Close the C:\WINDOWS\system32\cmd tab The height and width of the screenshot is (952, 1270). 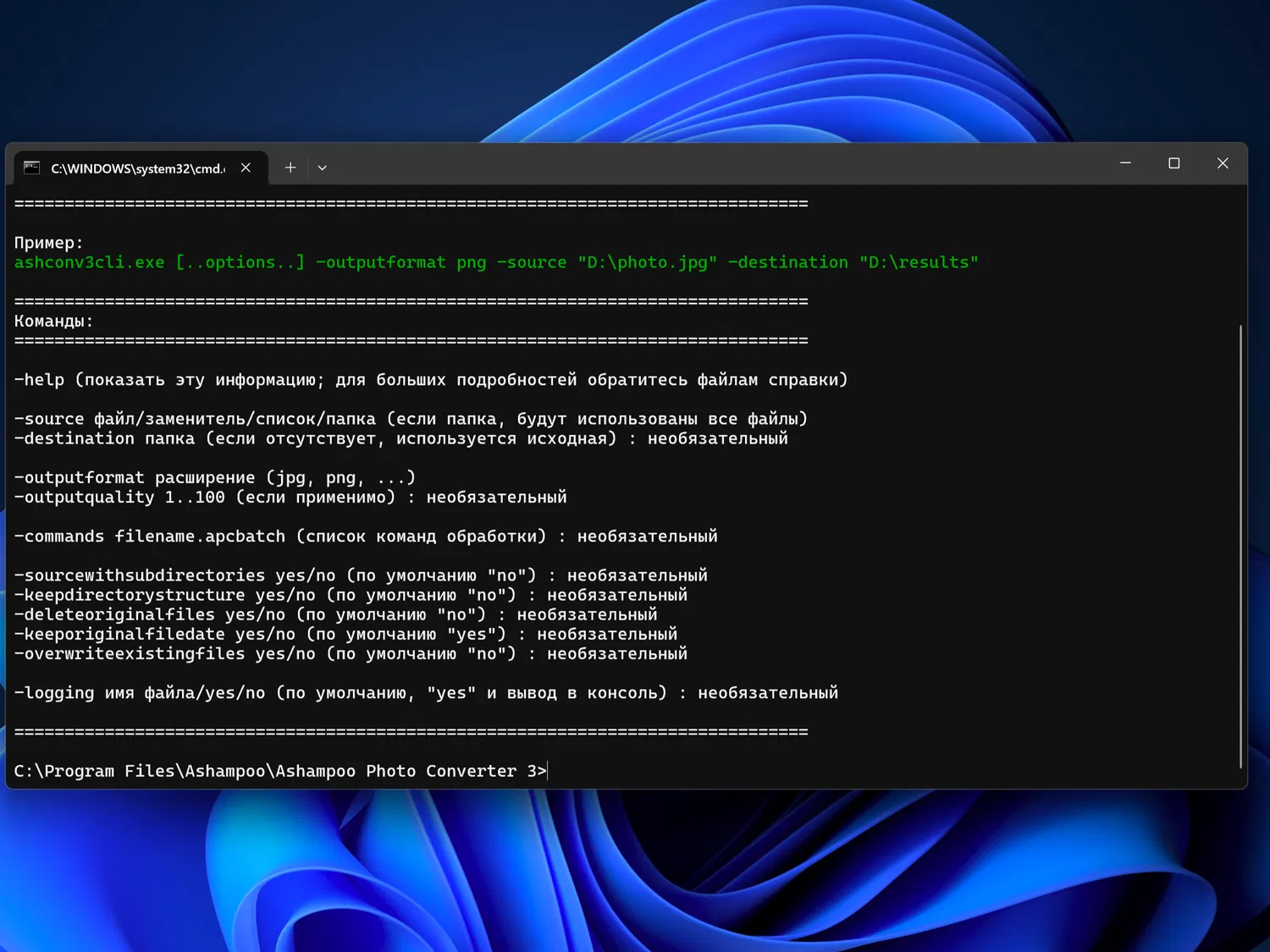coord(246,168)
